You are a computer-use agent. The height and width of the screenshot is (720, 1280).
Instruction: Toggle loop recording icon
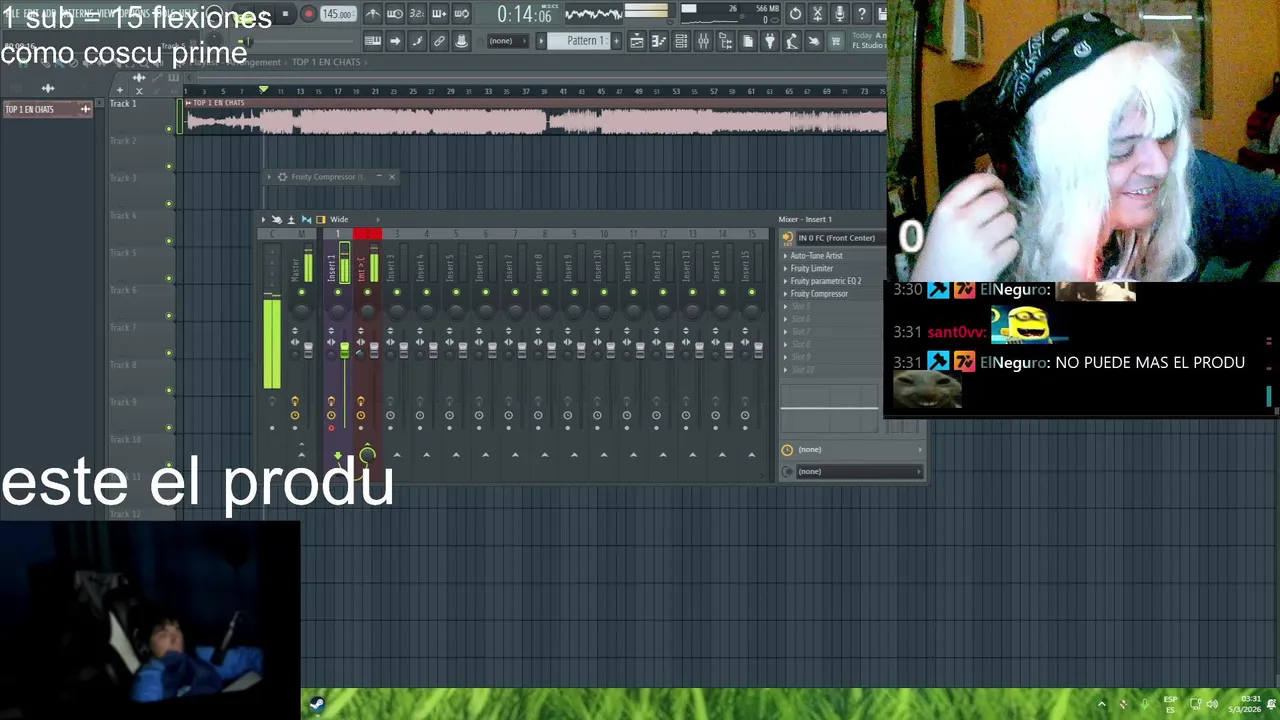point(461,14)
